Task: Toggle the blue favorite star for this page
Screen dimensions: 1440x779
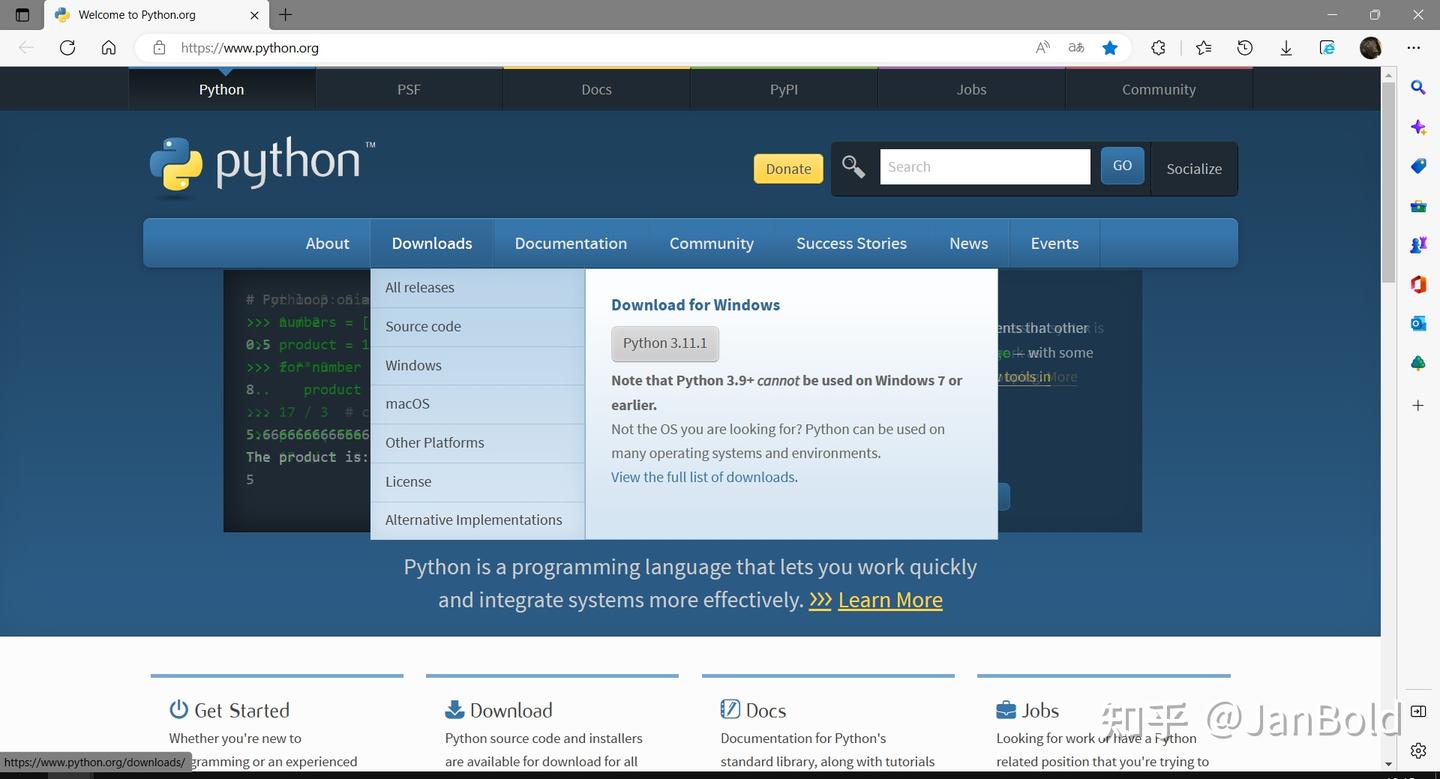Action: point(1110,47)
